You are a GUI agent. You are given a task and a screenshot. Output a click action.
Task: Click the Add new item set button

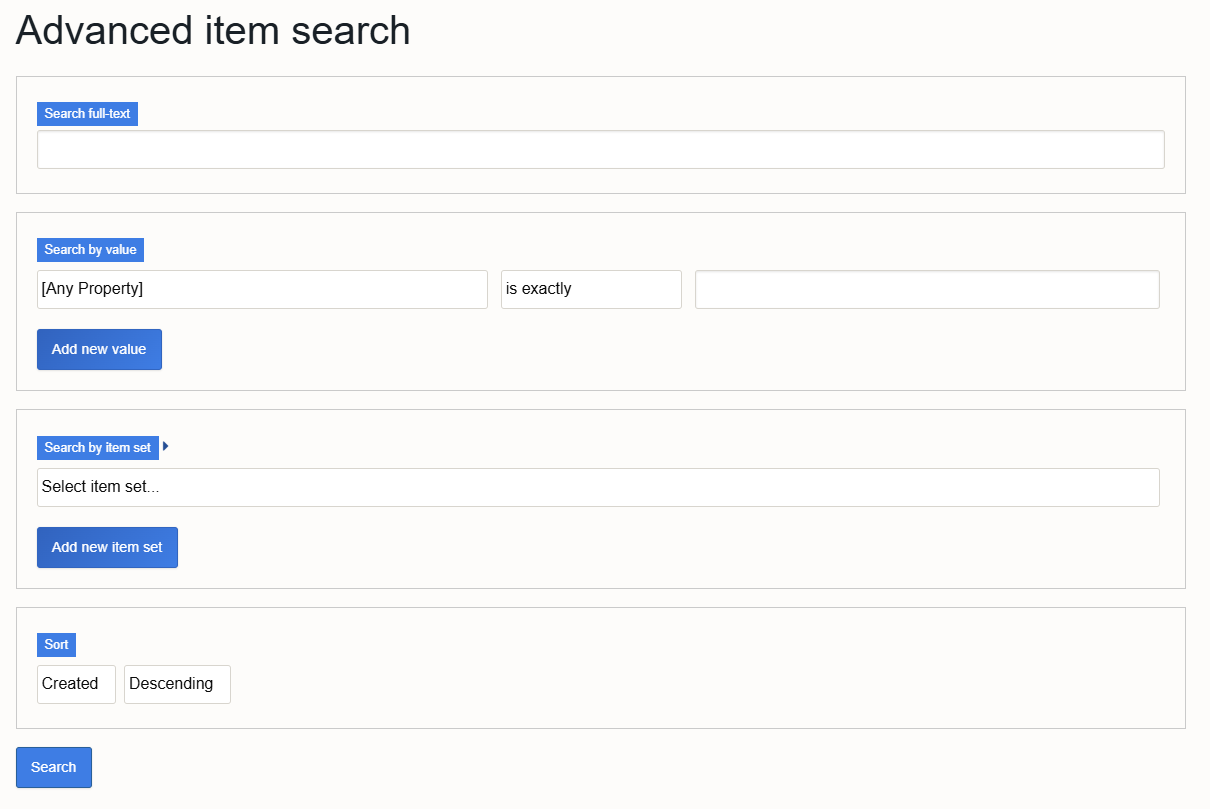pos(107,547)
